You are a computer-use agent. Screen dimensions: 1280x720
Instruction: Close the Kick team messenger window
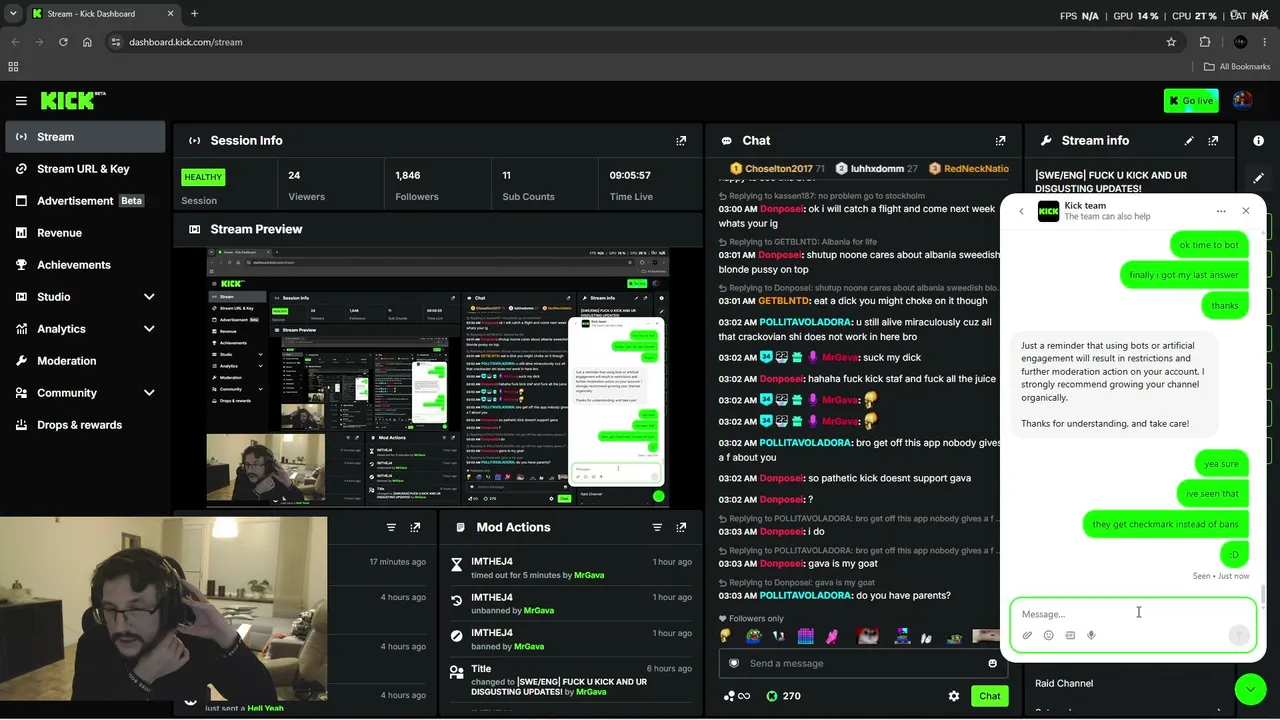click(x=1246, y=211)
